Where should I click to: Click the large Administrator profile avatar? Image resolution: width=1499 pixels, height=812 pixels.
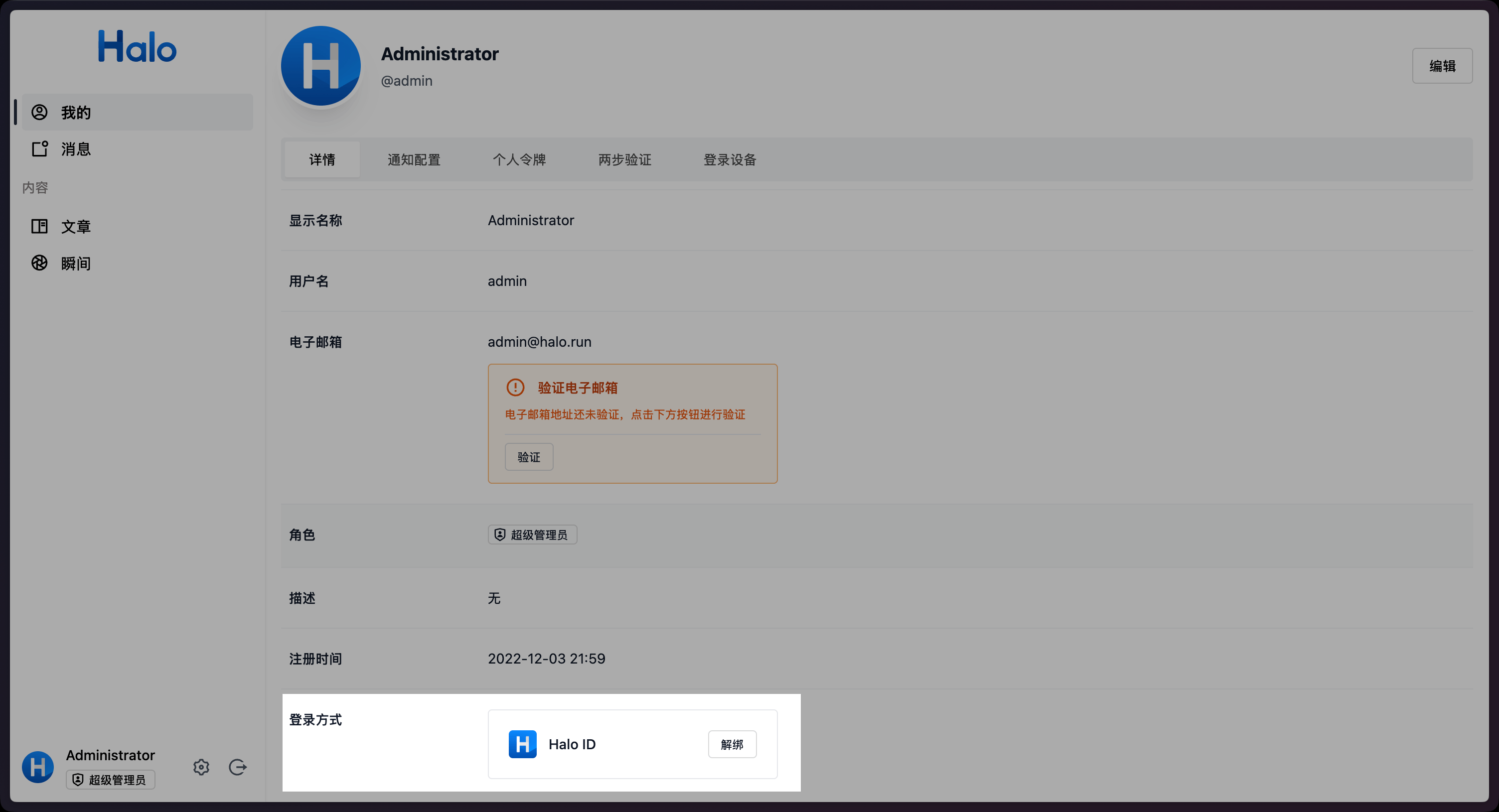[320, 66]
